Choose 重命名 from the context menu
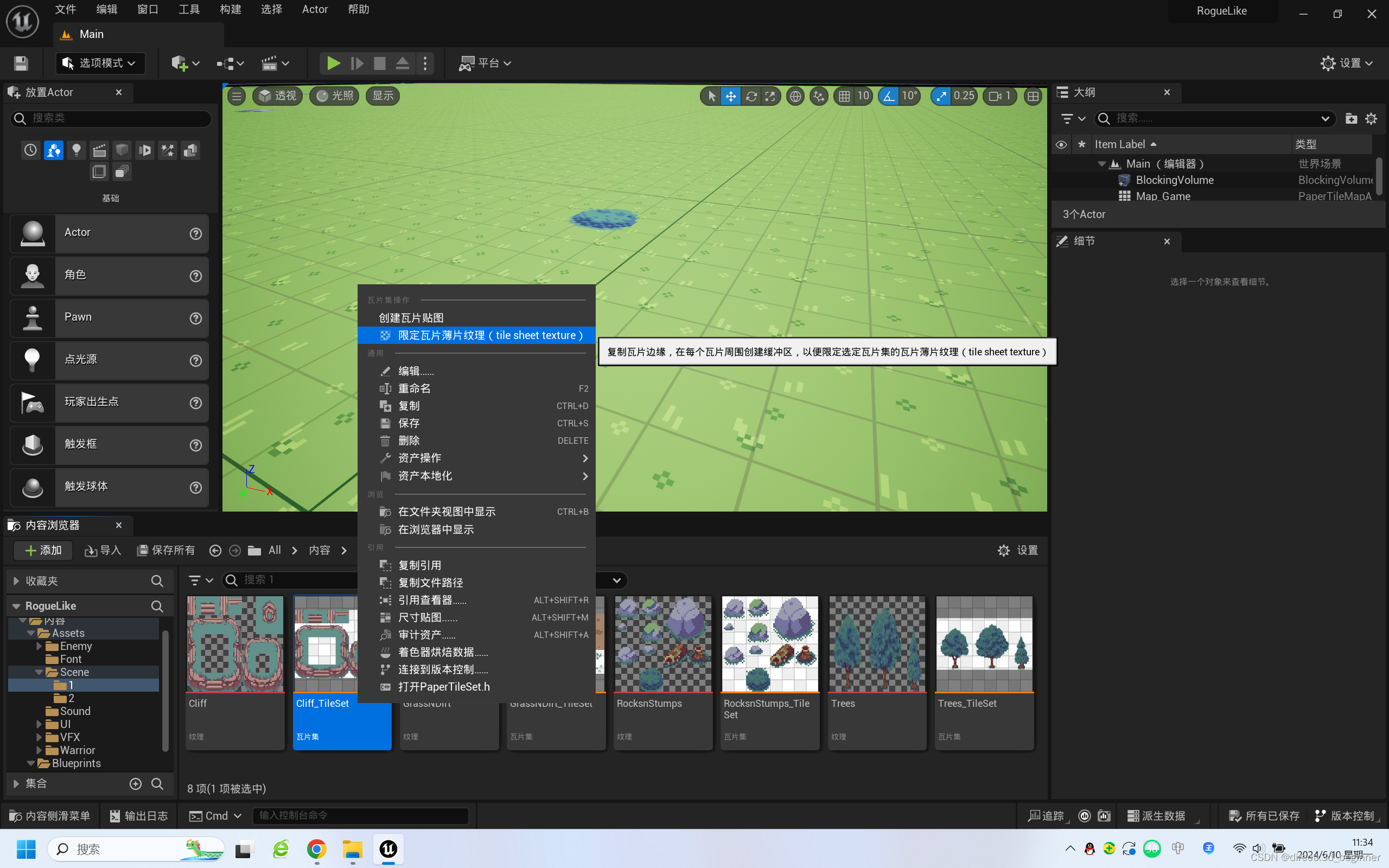 coord(415,388)
